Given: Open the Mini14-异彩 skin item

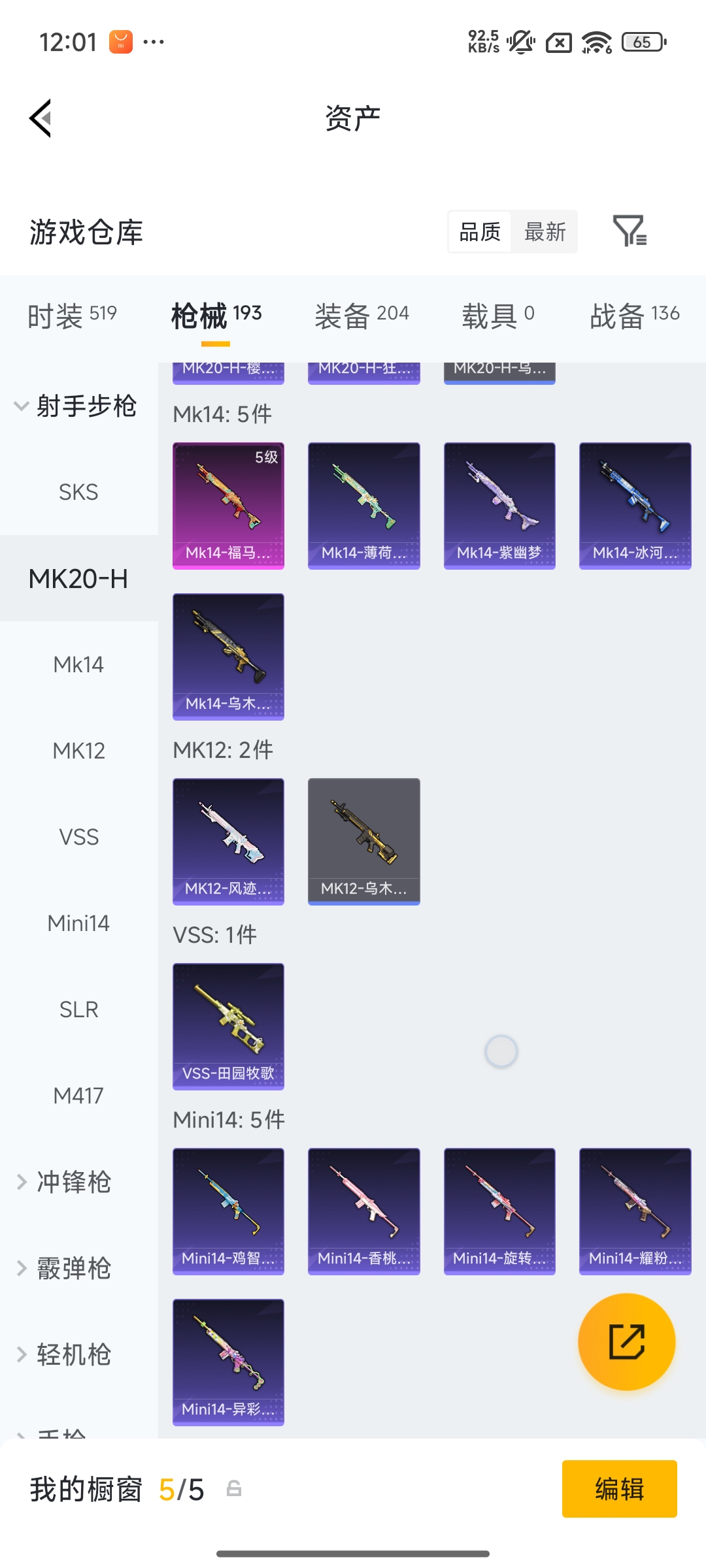Looking at the screenshot, I should 228,1362.
